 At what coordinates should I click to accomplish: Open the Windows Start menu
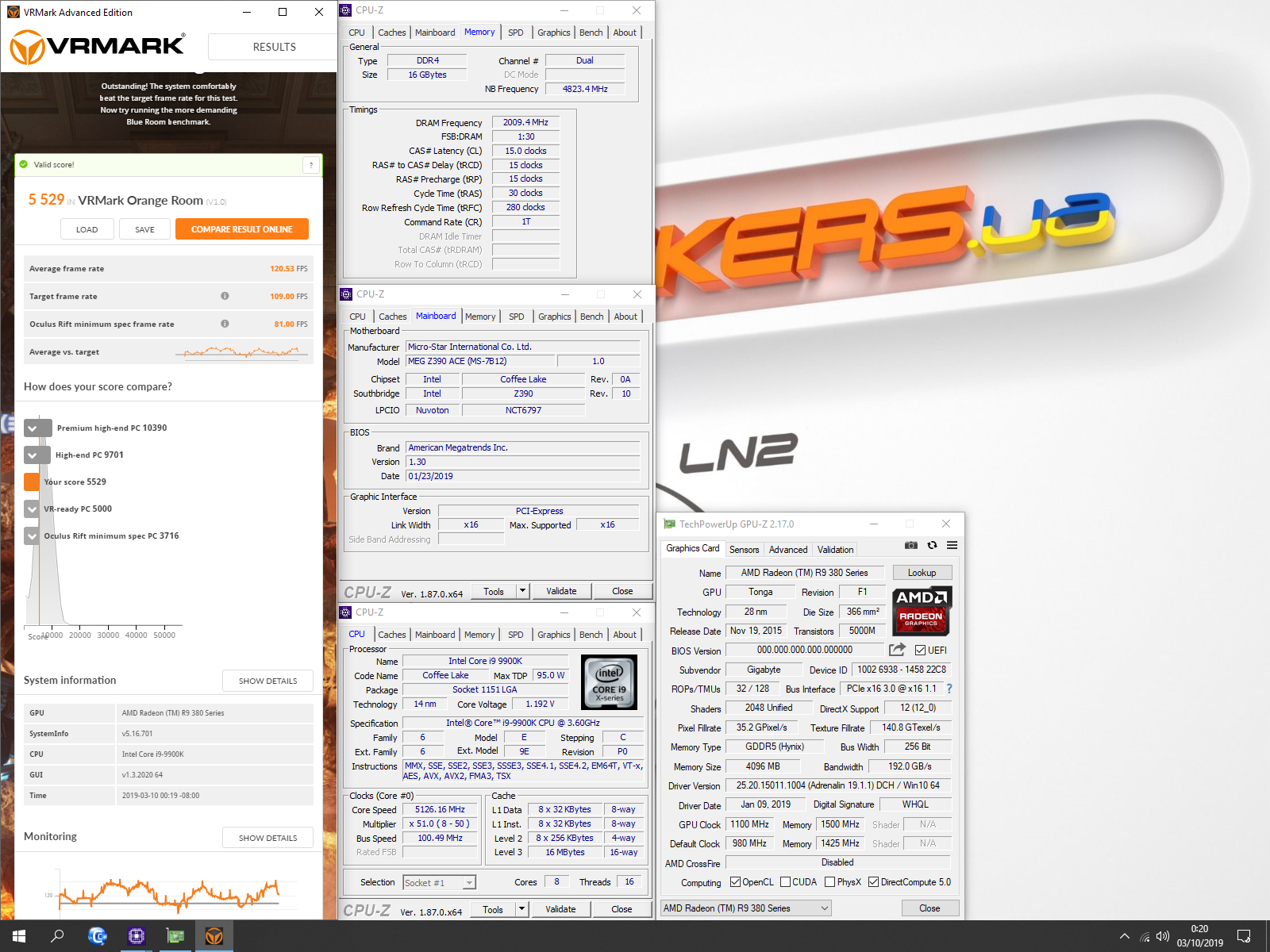coord(19,936)
